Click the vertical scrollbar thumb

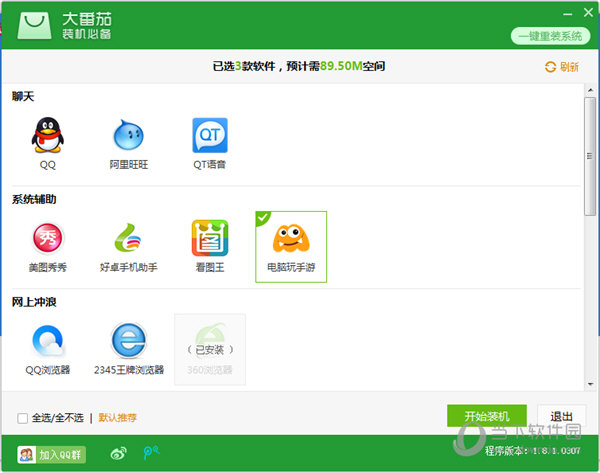(x=590, y=157)
